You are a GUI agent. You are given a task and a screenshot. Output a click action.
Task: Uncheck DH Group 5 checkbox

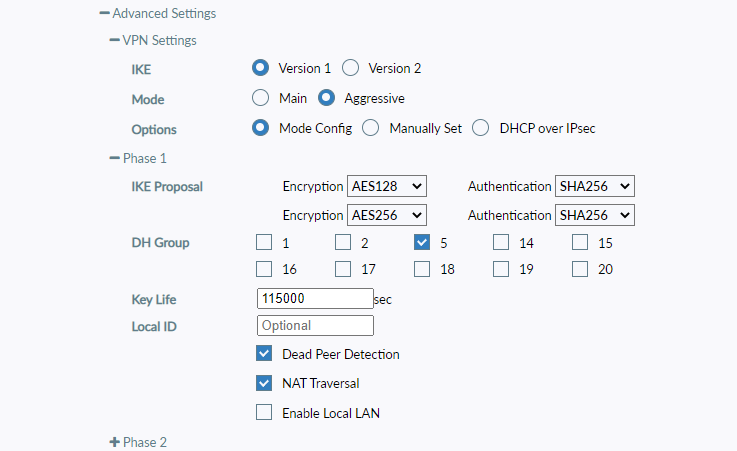click(x=422, y=242)
